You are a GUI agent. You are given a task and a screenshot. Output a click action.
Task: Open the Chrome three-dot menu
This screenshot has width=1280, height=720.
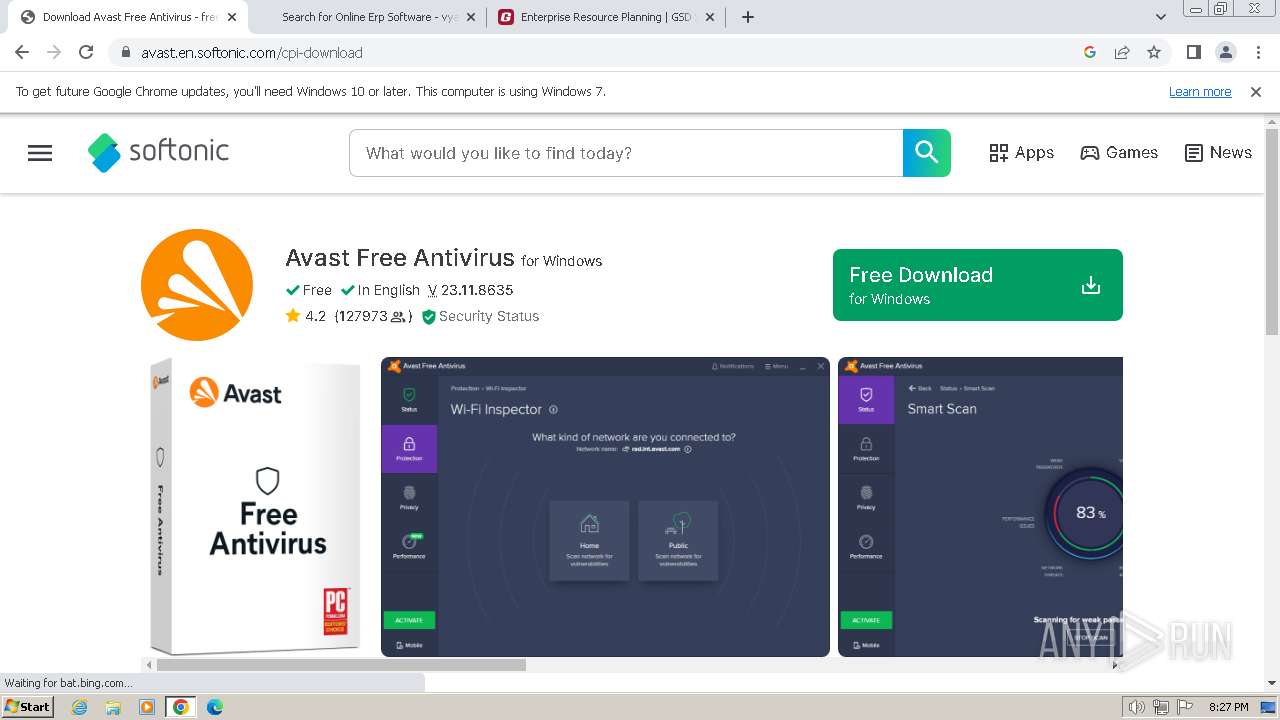1258,53
